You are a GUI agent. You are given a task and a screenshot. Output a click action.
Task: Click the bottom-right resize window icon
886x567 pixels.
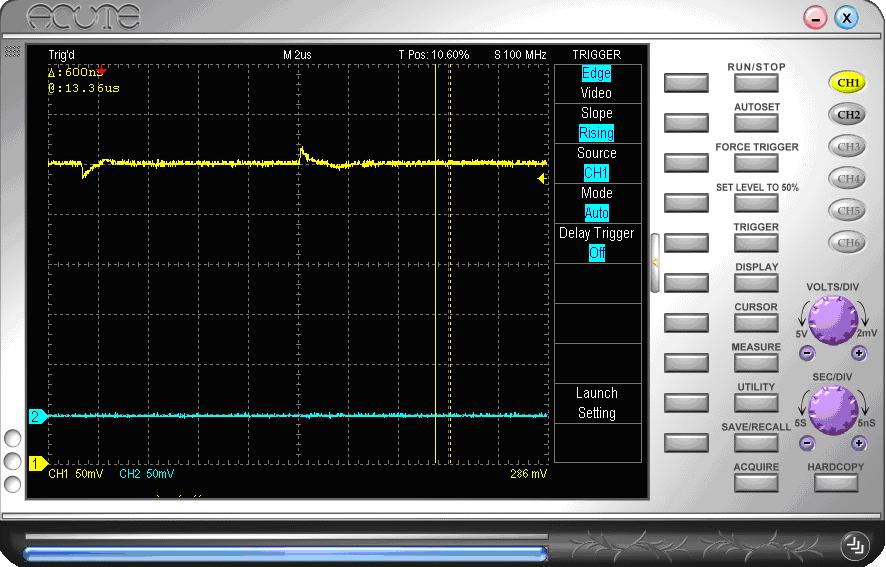click(854, 546)
